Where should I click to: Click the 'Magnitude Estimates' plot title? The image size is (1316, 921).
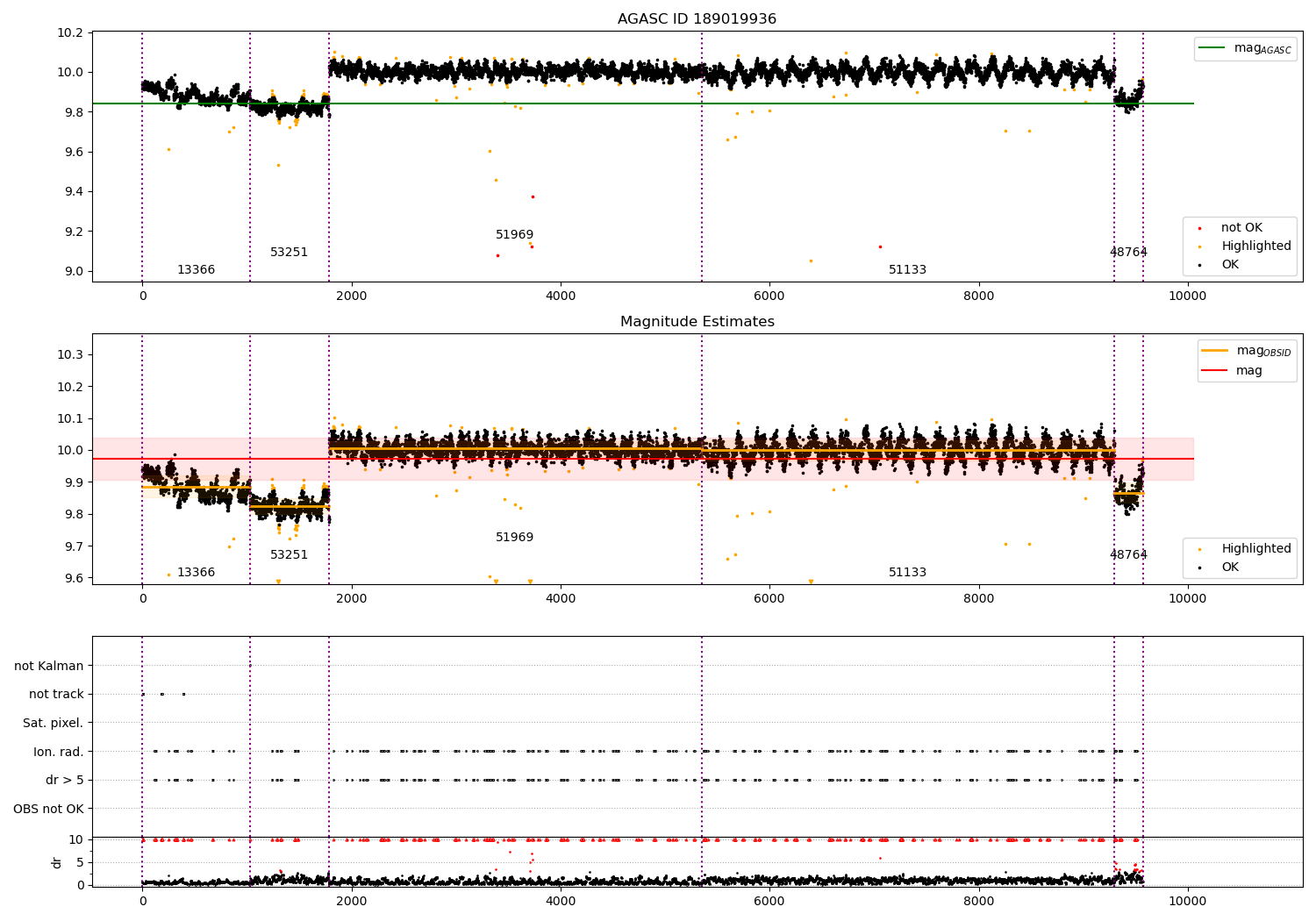tap(697, 322)
